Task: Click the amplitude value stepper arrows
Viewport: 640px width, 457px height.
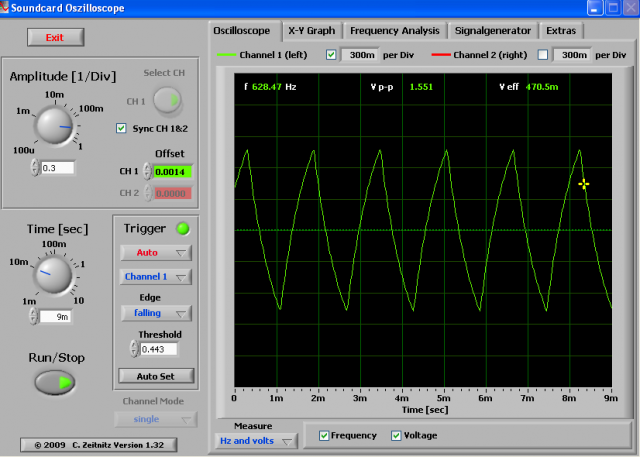Action: click(35, 168)
